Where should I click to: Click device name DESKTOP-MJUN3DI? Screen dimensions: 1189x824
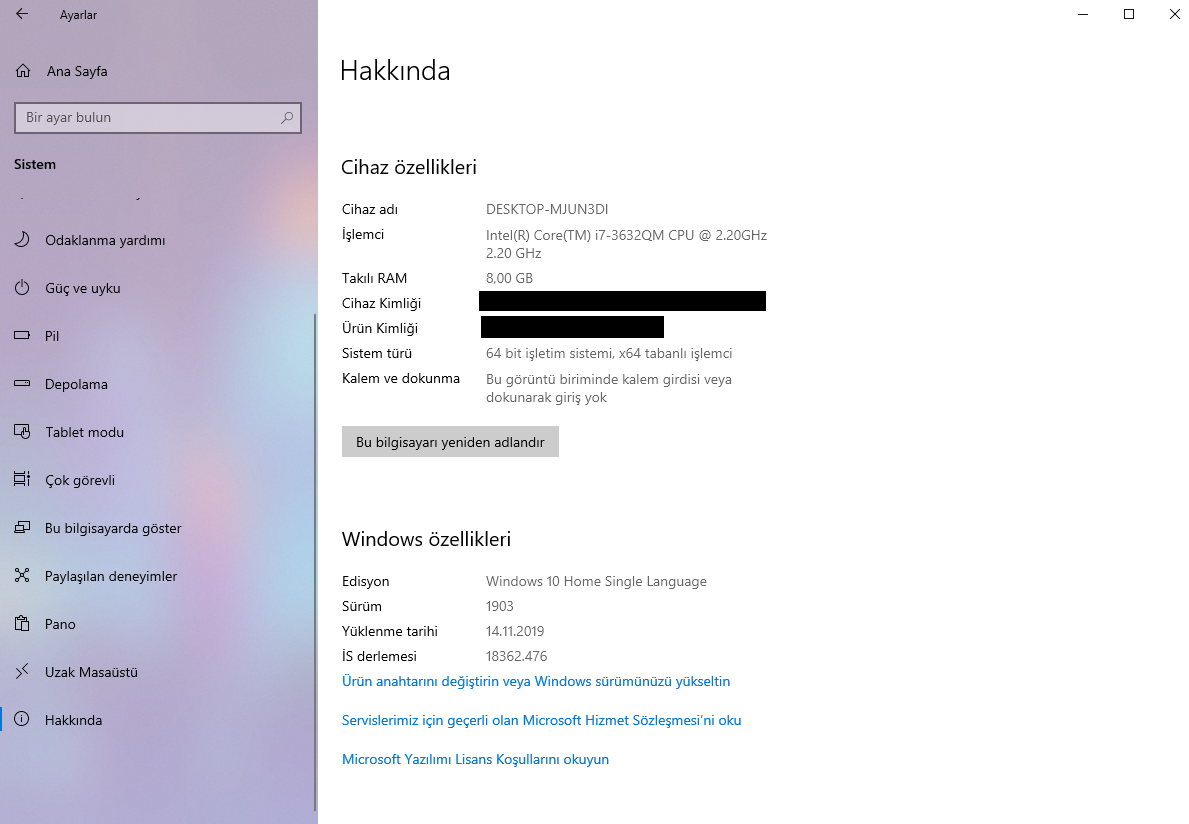point(547,209)
